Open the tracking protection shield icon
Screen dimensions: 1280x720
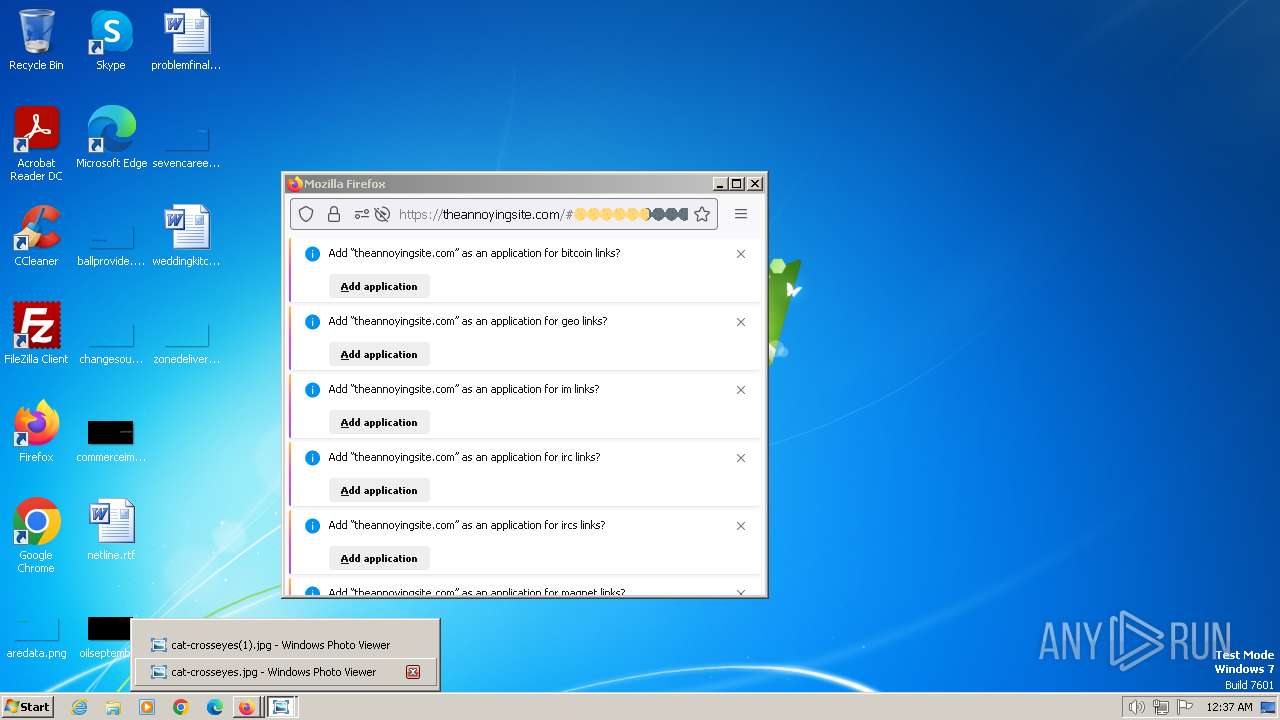(x=307, y=214)
